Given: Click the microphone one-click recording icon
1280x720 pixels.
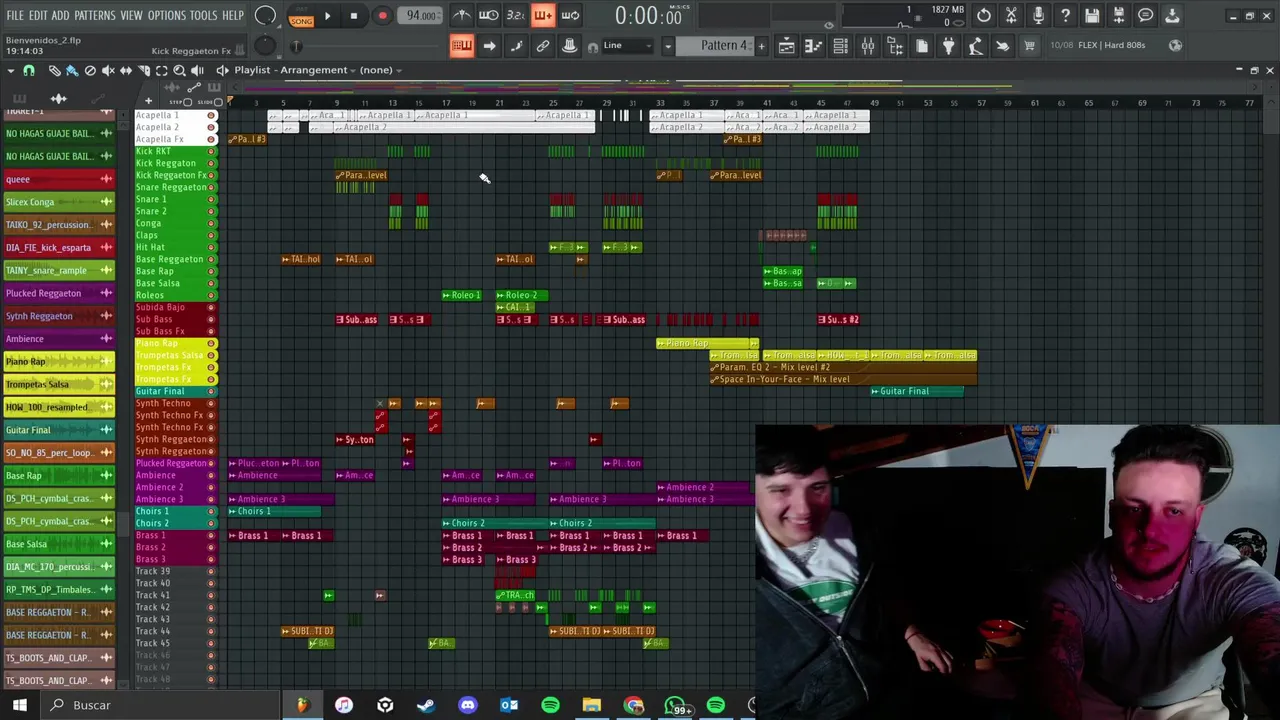Looking at the screenshot, I should pos(1038,15).
